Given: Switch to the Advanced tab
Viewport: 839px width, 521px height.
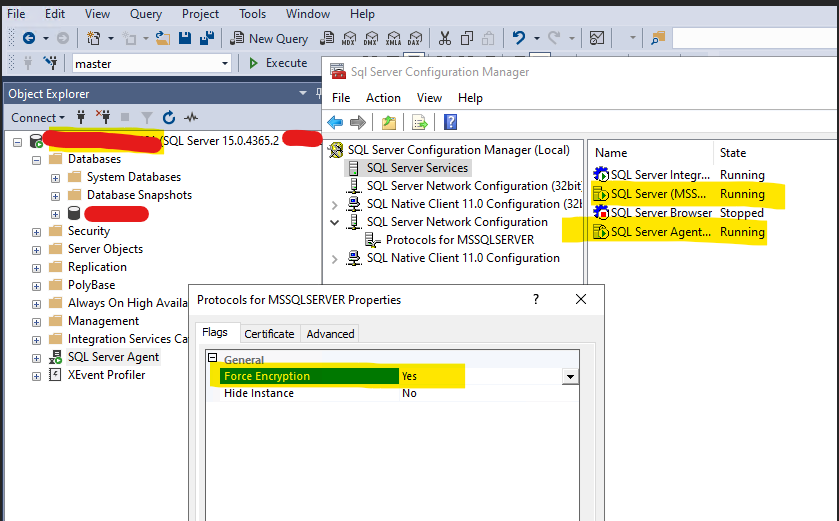Looking at the screenshot, I should click(x=330, y=334).
